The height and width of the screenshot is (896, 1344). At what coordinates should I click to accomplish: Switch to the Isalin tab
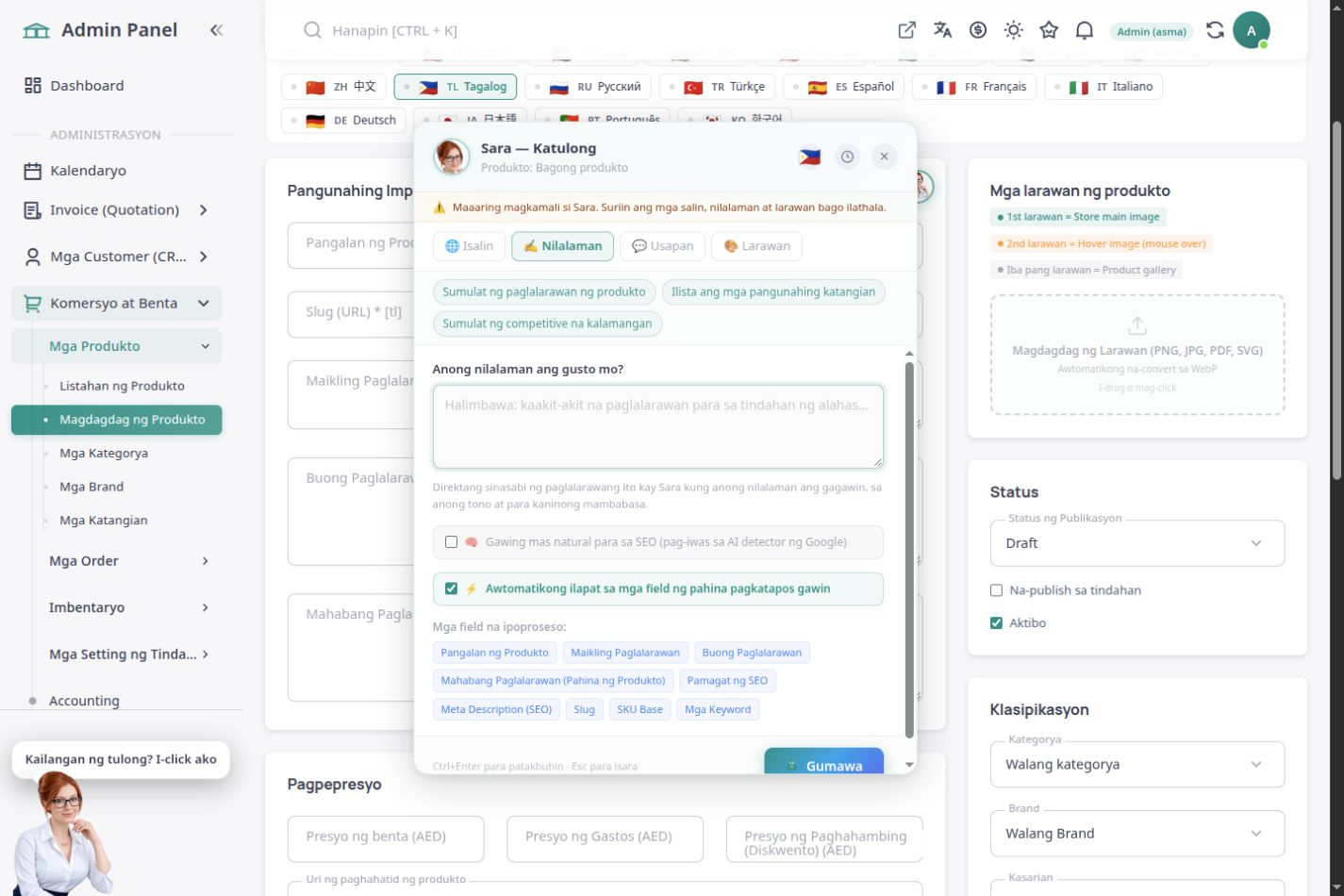470,246
